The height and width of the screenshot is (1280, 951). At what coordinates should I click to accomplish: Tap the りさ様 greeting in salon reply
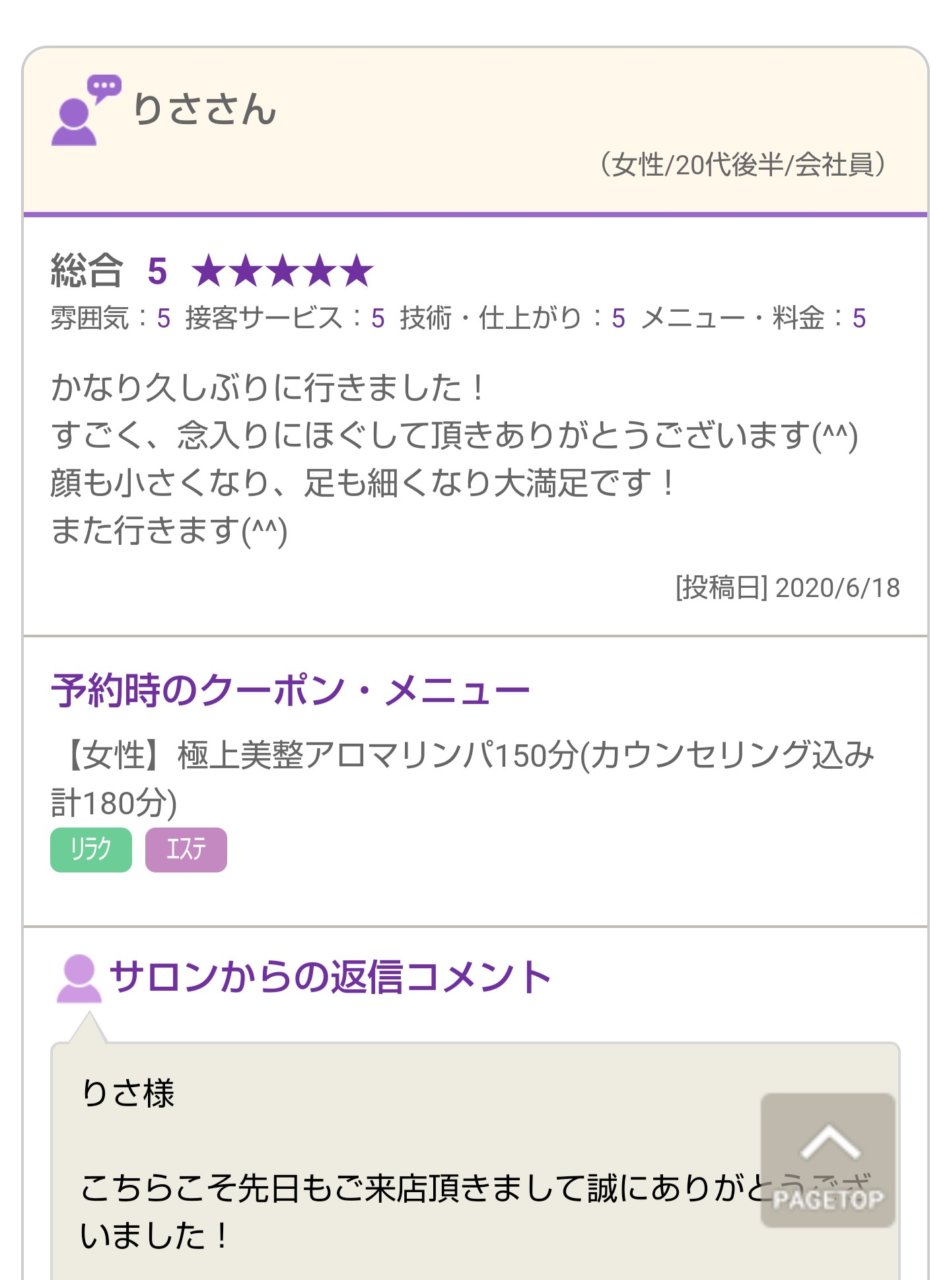coord(128,1093)
